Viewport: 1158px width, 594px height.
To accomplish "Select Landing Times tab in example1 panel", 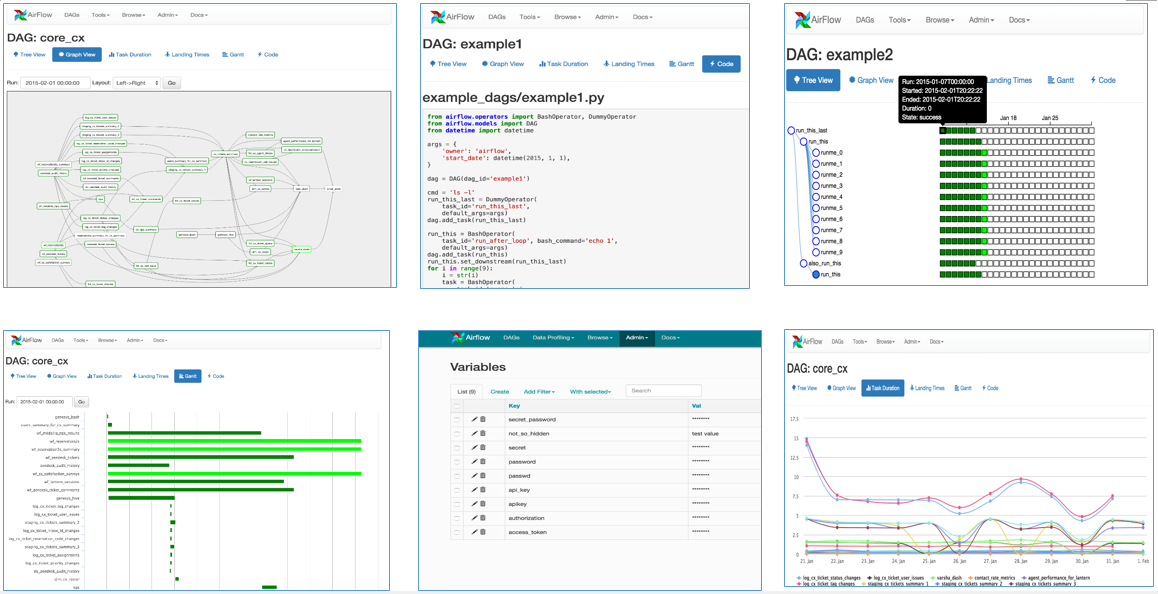I will [630, 64].
